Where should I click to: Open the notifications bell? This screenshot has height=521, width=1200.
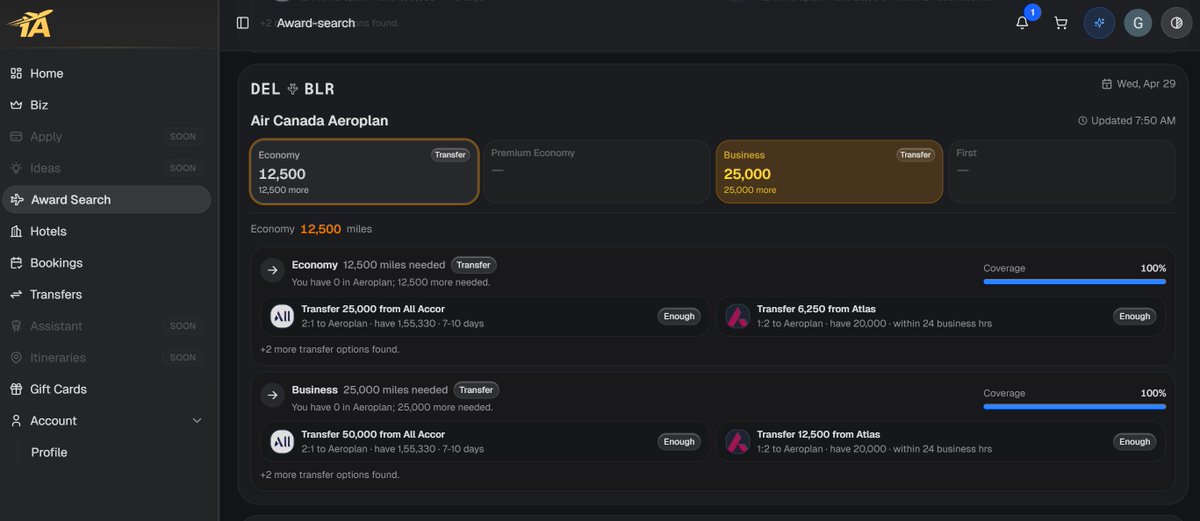pyautogui.click(x=1022, y=23)
